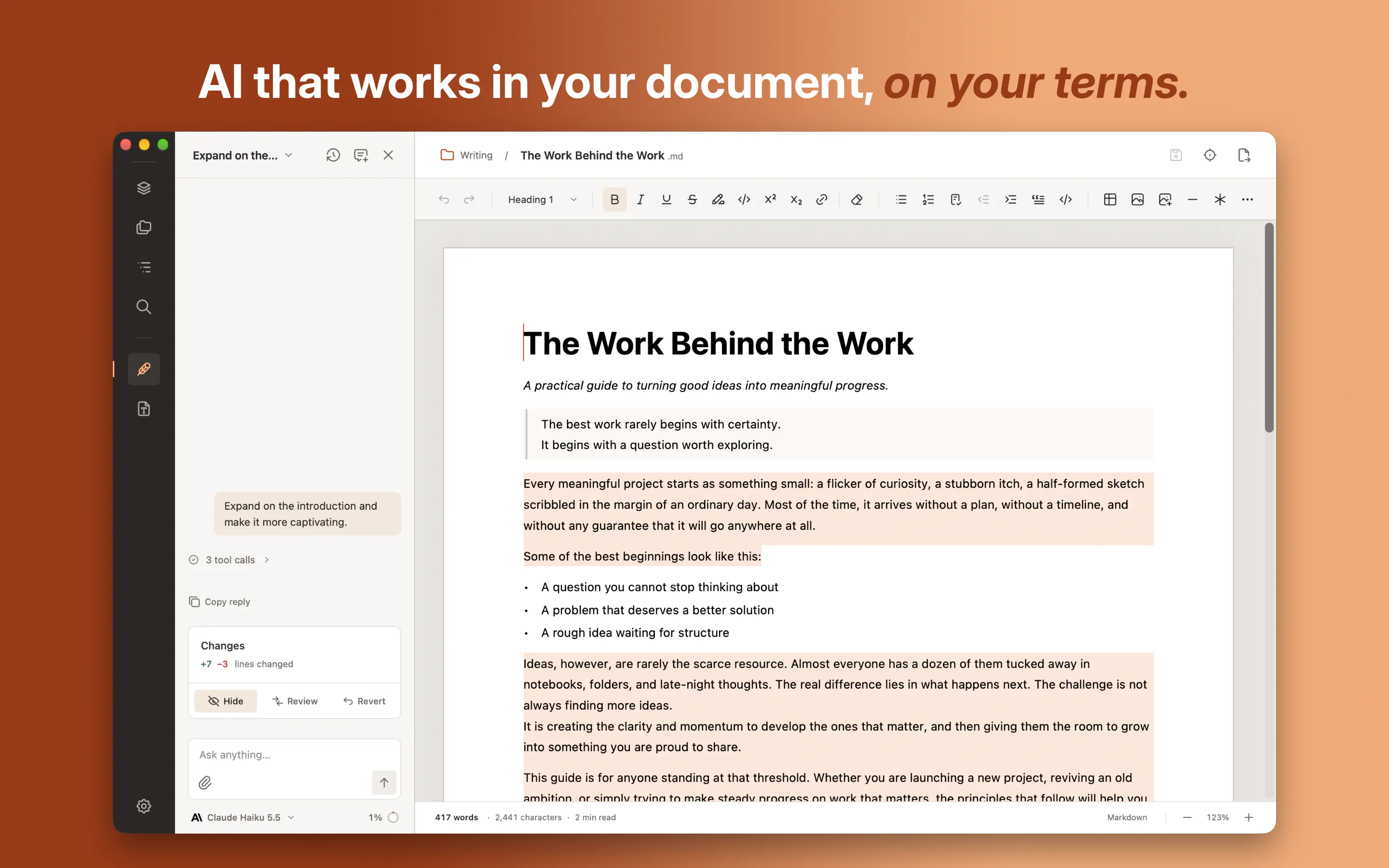The height and width of the screenshot is (868, 1389).
Task: Open the files panel in sidebar
Action: click(144, 227)
